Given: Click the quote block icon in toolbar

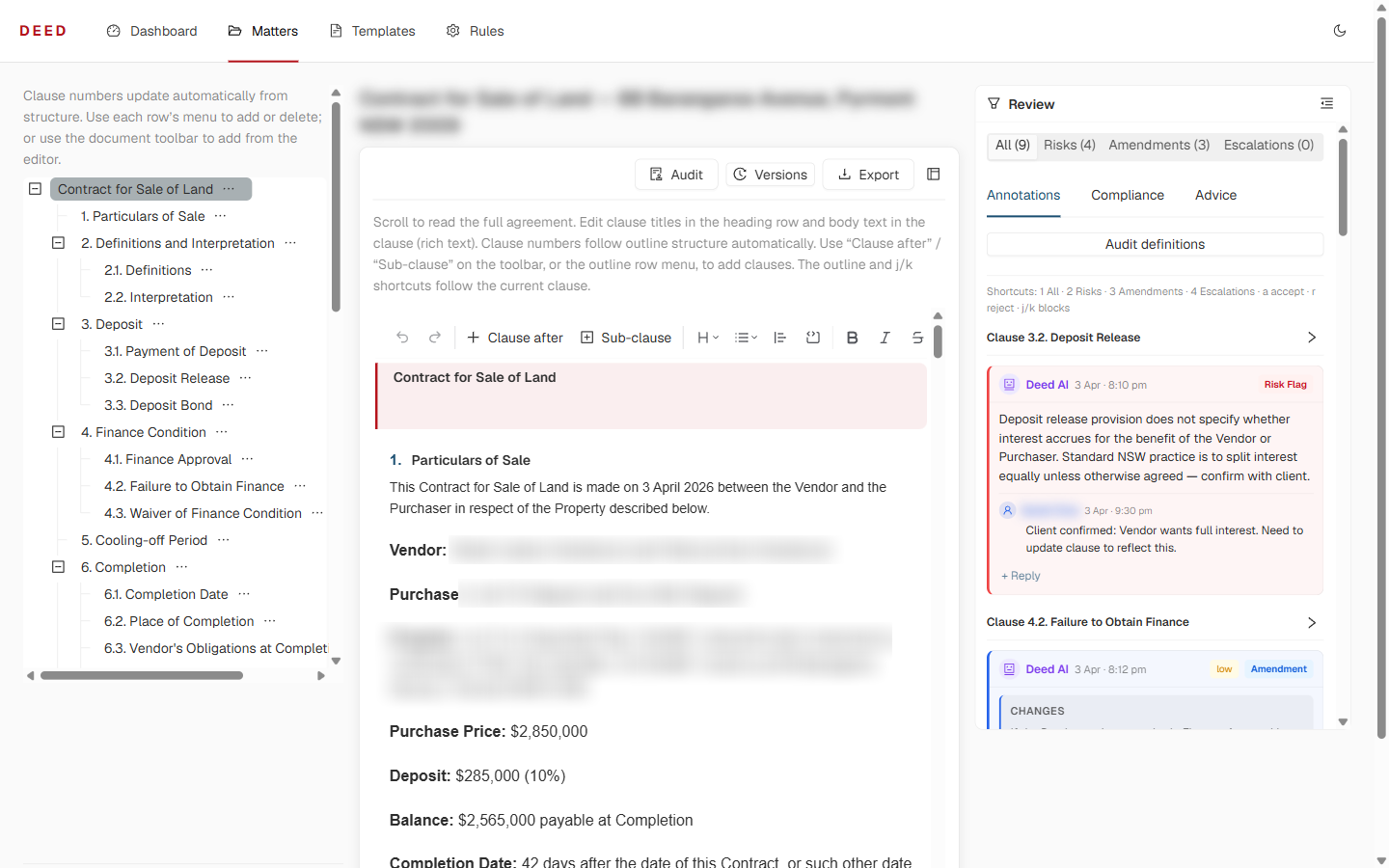Looking at the screenshot, I should tap(813, 338).
